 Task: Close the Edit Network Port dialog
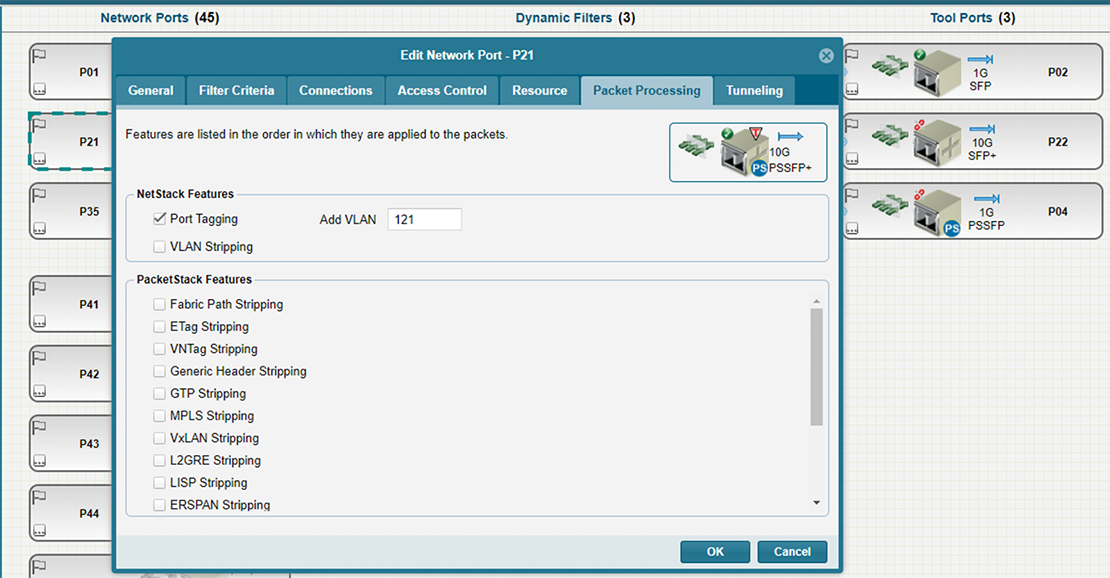point(826,56)
